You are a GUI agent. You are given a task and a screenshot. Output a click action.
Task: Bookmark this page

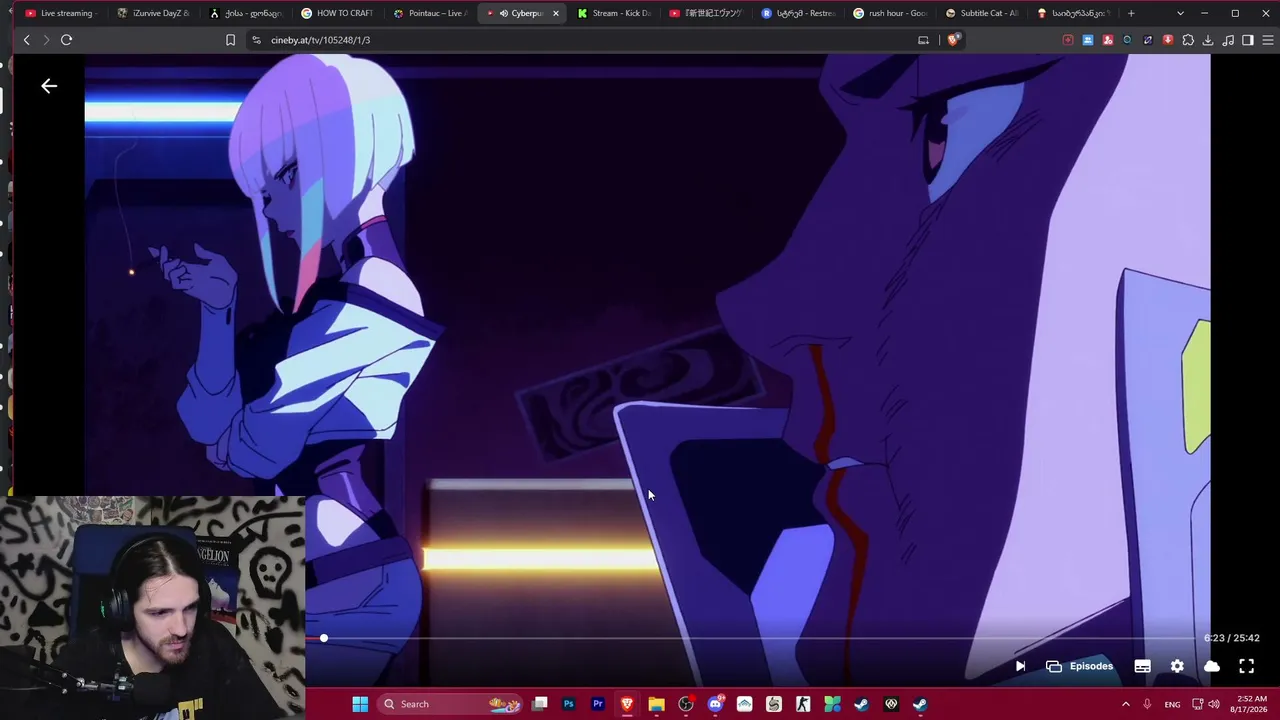[x=230, y=40]
